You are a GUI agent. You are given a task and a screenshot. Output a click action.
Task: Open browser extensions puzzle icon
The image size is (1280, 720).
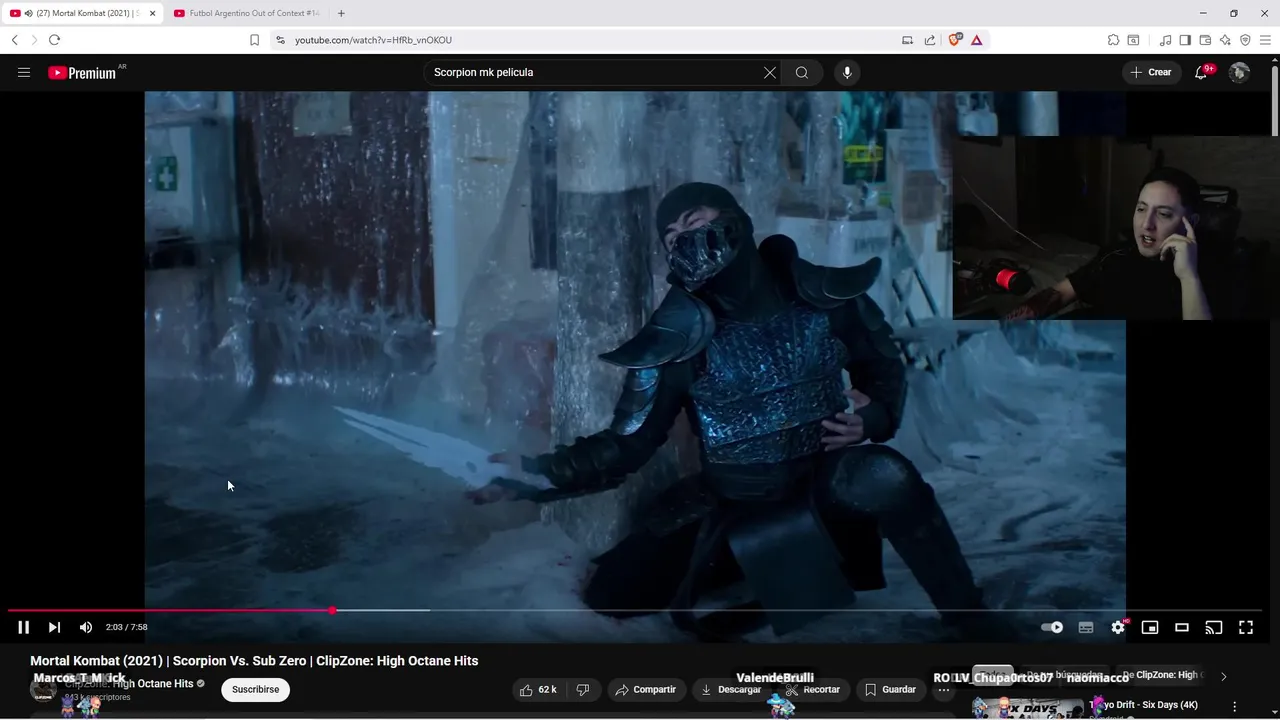(x=1113, y=40)
